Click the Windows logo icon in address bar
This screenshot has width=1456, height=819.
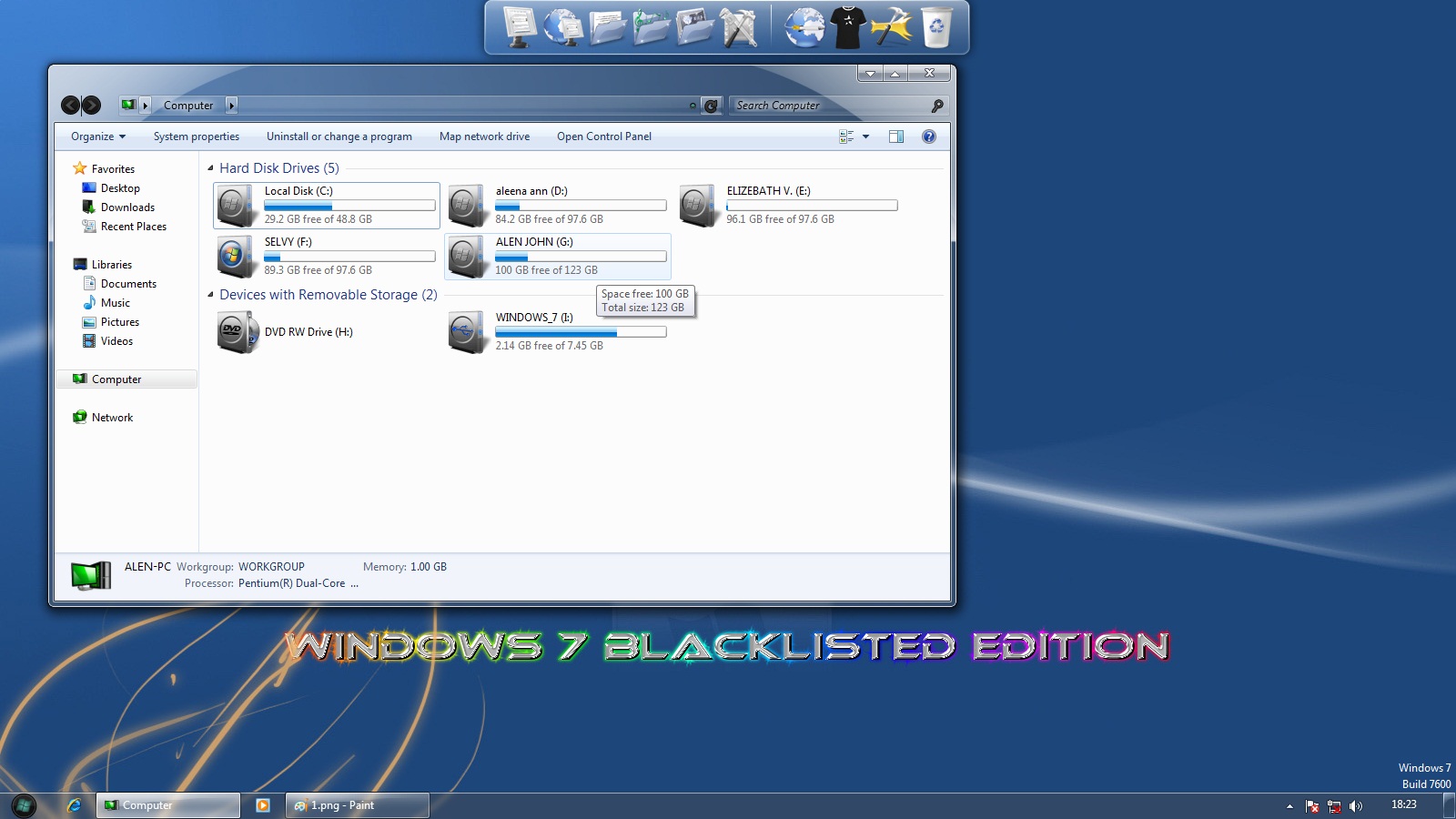pos(128,106)
